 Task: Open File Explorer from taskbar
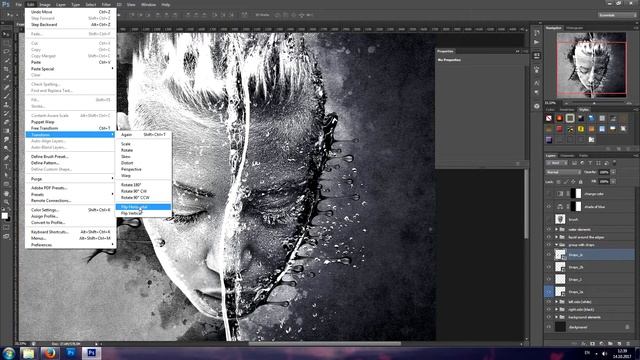click(x=28, y=353)
